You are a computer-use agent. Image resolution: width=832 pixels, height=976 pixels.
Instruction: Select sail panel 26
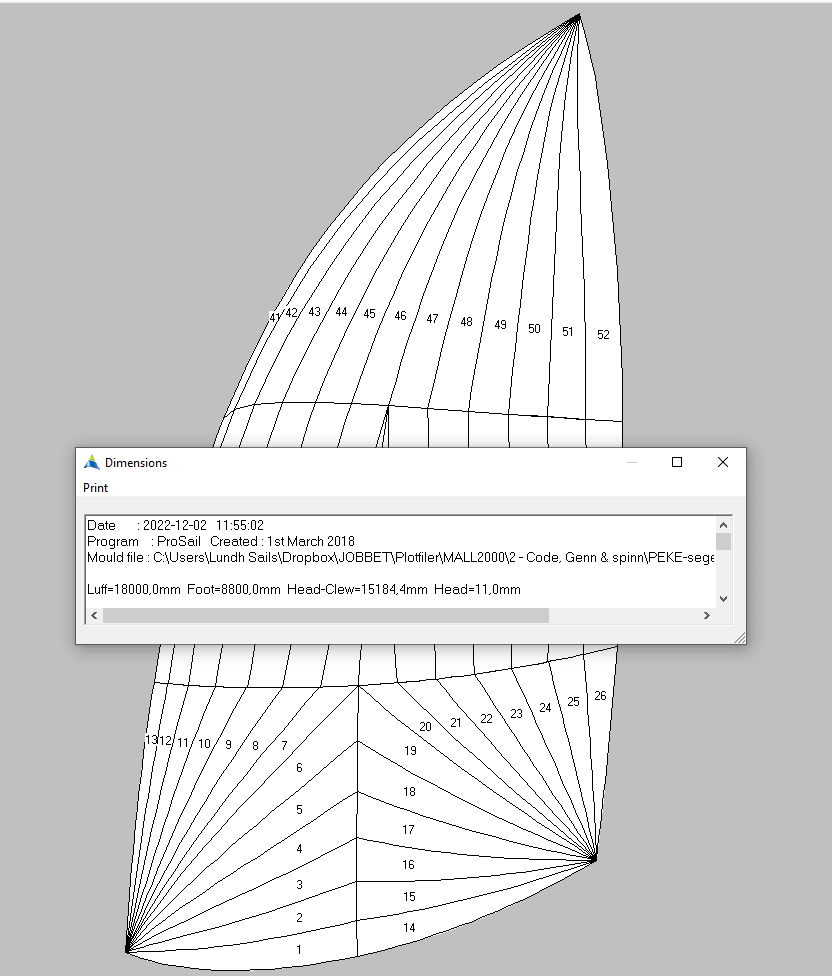click(x=601, y=696)
